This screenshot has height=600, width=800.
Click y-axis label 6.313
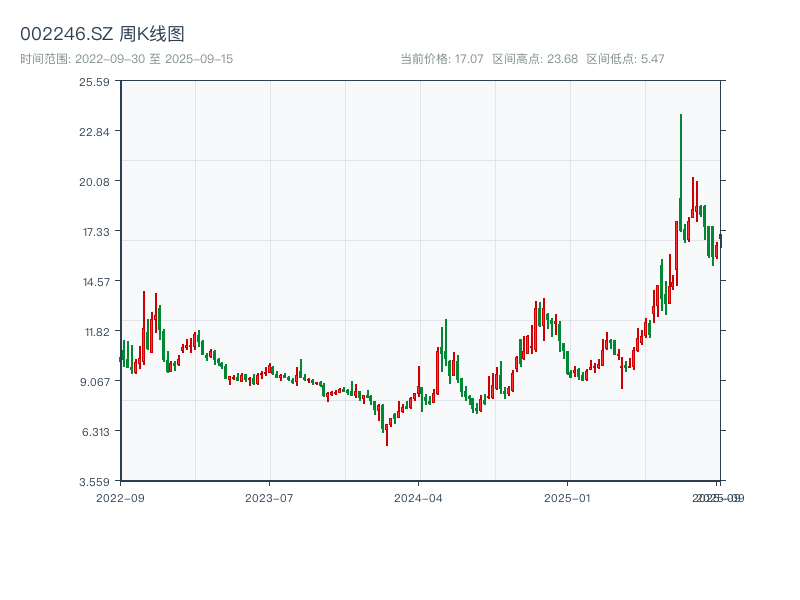point(95,432)
